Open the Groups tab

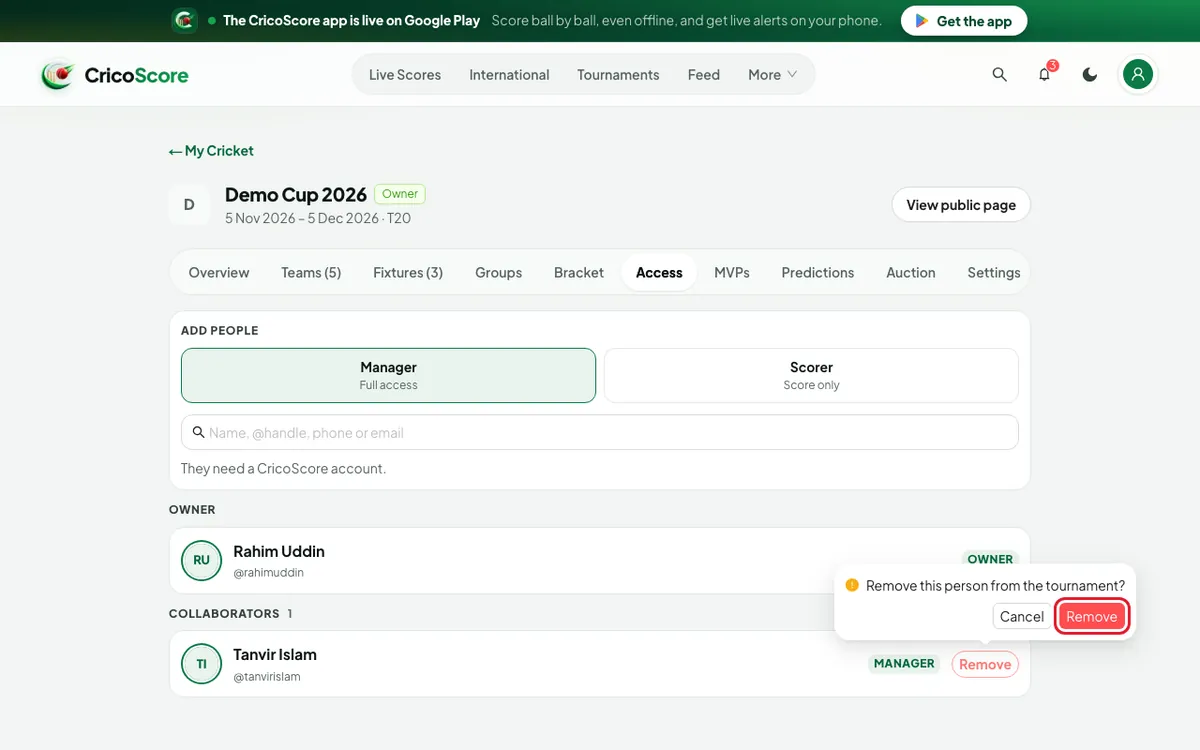(499, 272)
